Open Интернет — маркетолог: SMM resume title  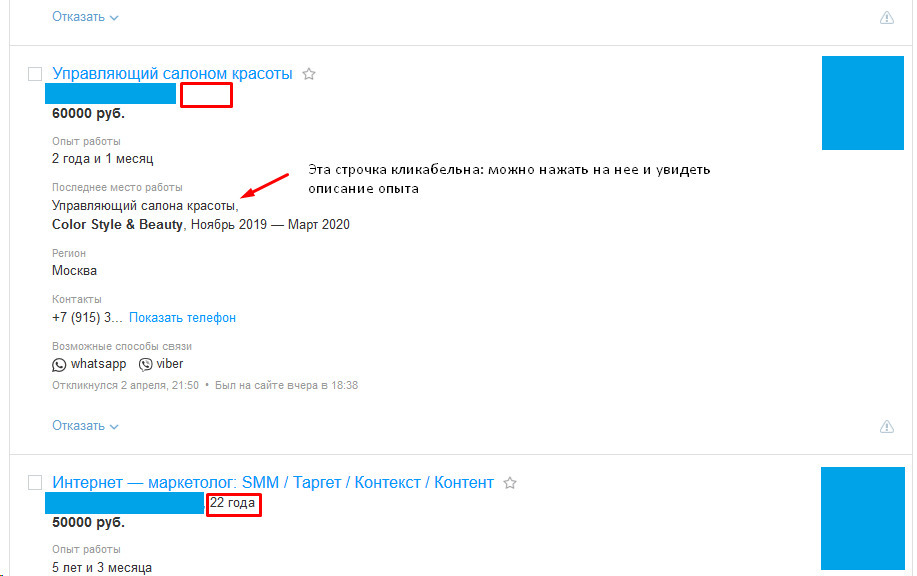point(273,482)
